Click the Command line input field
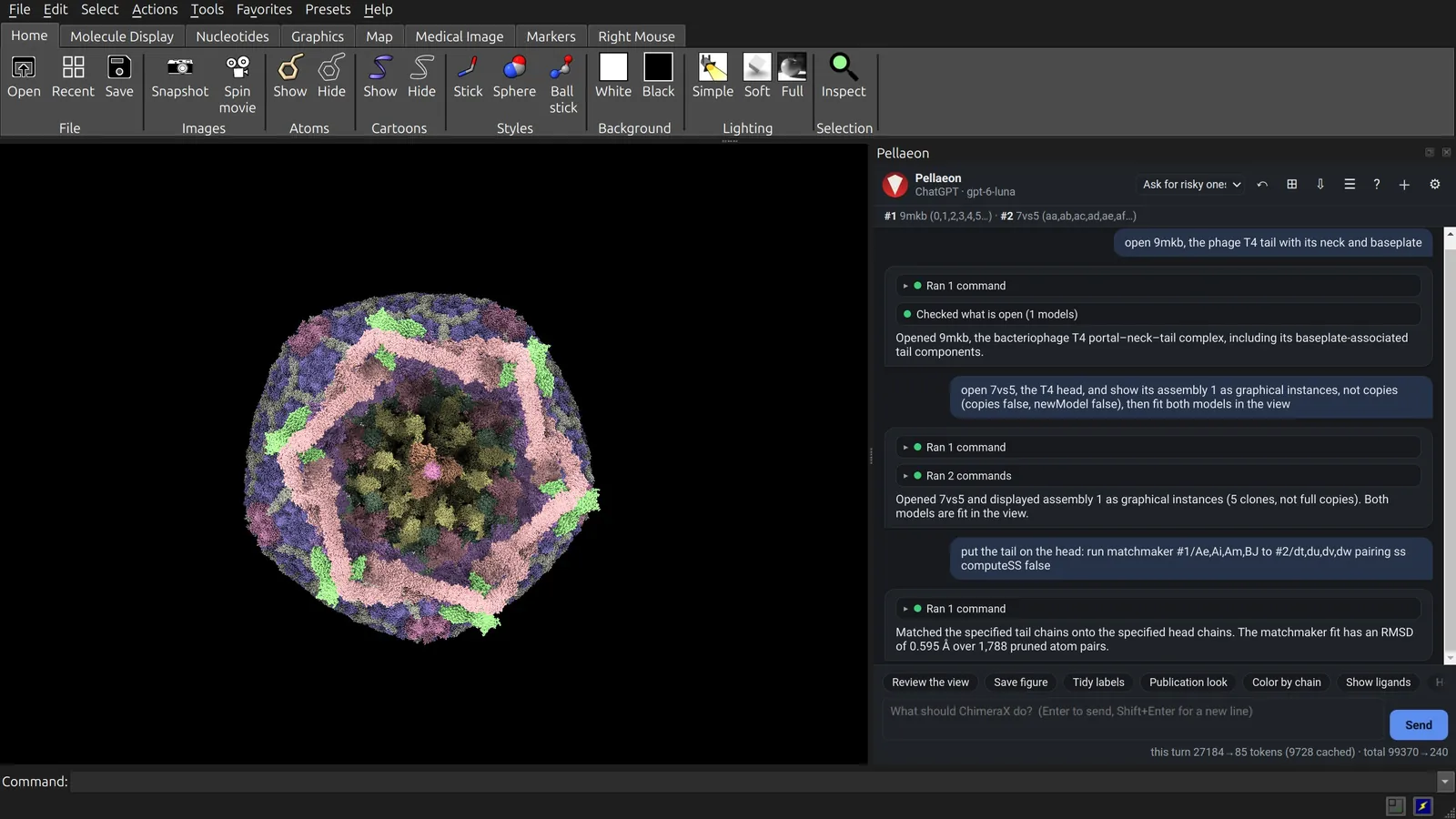The image size is (1456, 819). (x=753, y=782)
